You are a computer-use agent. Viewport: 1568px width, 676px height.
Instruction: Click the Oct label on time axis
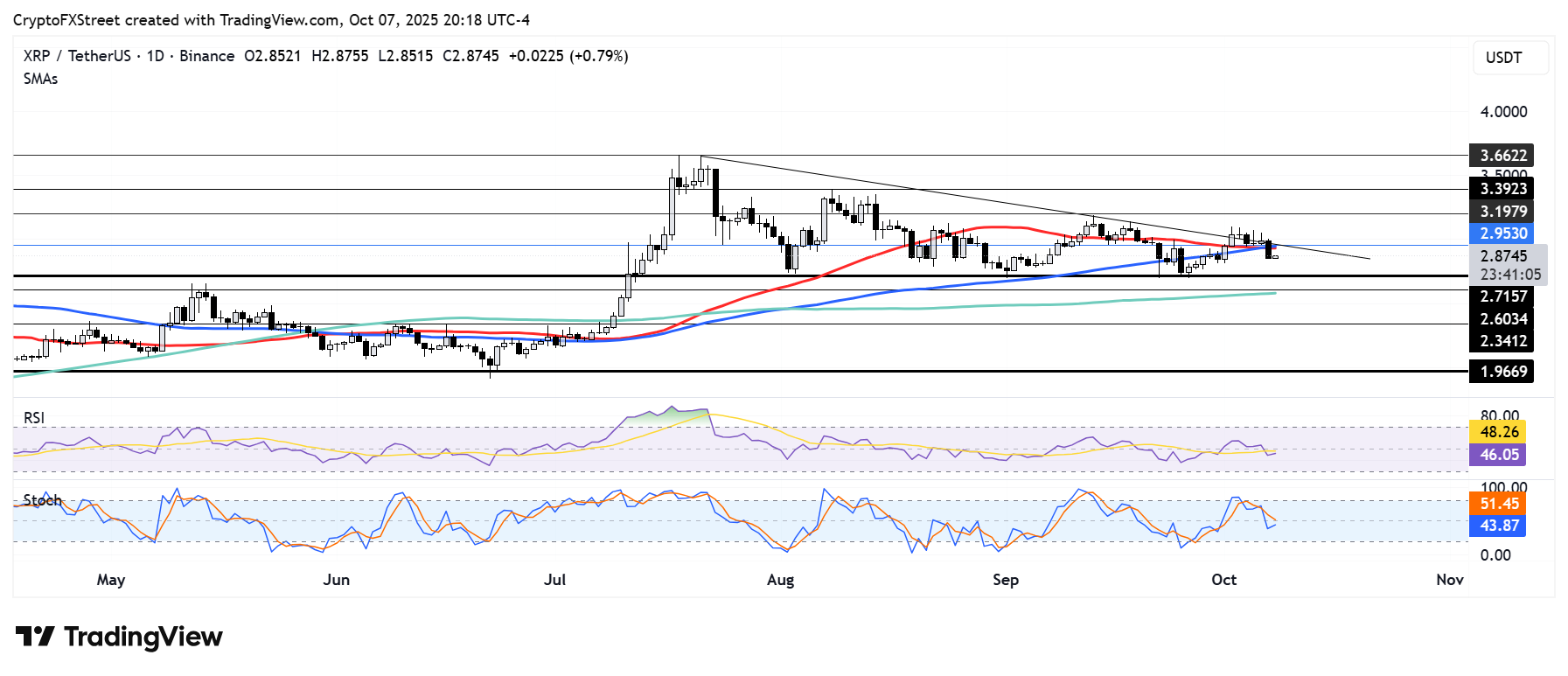click(x=1223, y=580)
